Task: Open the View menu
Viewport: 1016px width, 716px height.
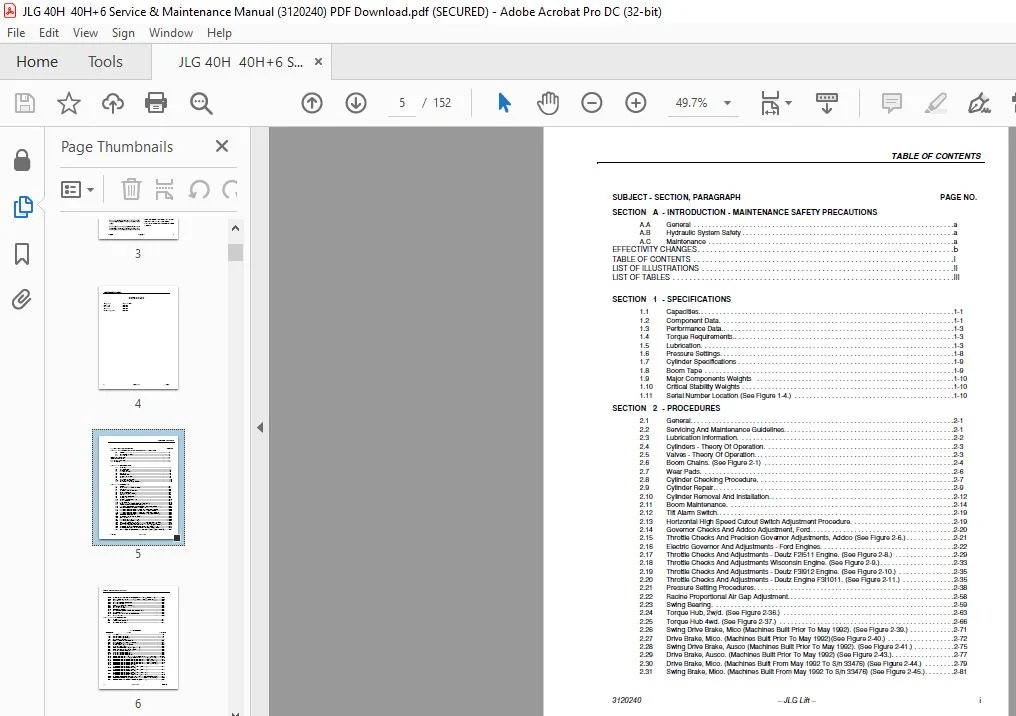Action: click(x=85, y=33)
